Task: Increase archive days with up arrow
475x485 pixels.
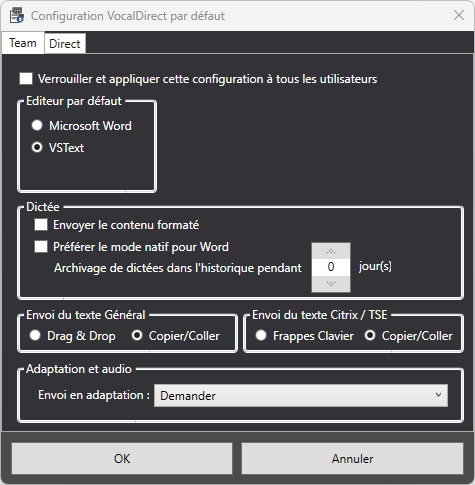Action: coord(331,251)
